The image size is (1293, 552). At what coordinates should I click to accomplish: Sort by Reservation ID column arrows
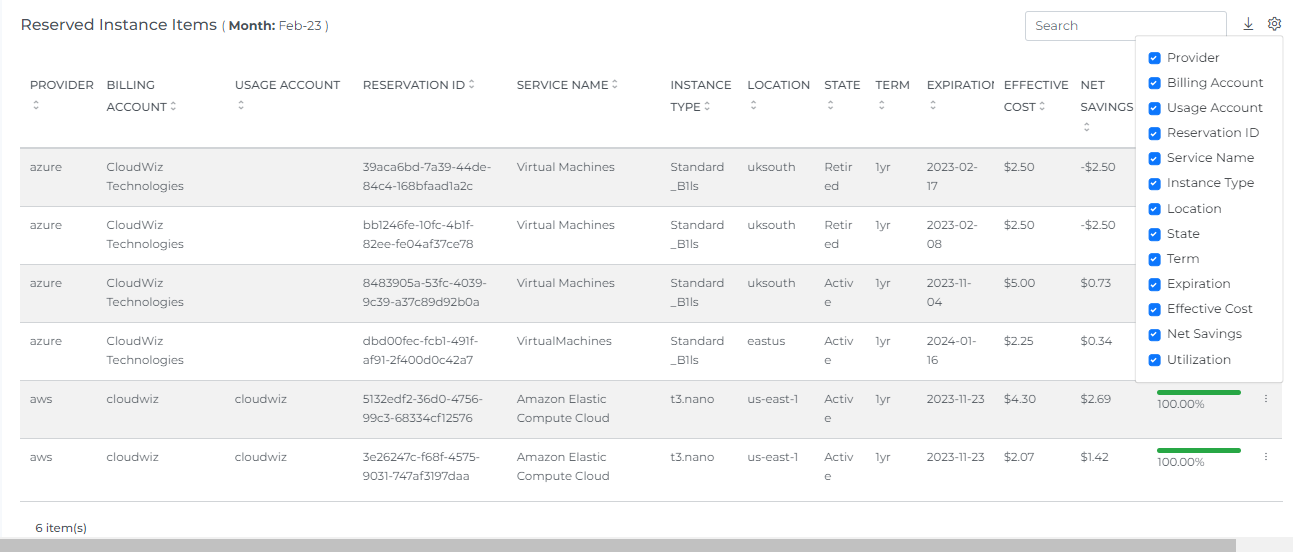472,85
